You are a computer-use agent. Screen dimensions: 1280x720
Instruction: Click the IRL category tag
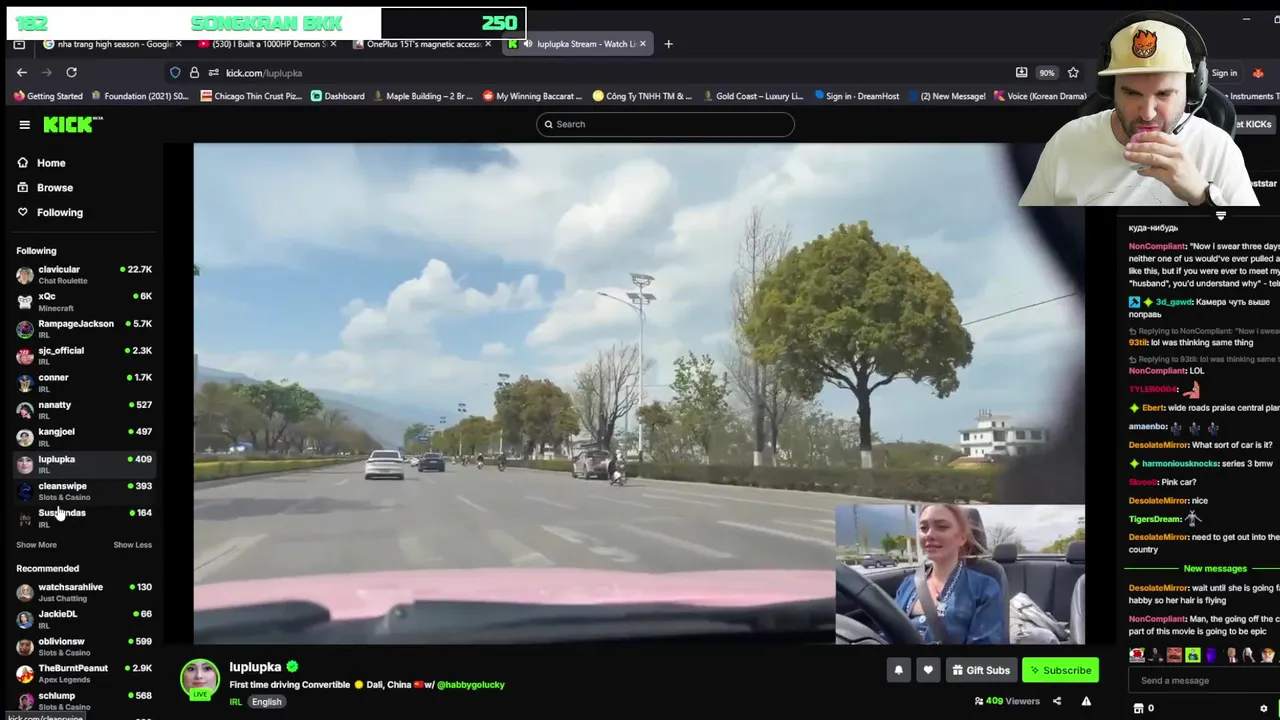[236, 702]
